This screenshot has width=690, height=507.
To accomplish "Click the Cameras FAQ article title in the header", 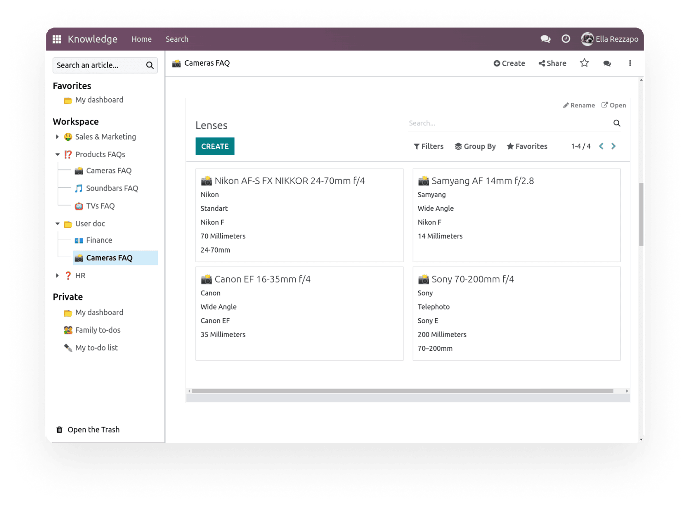I will click(207, 63).
